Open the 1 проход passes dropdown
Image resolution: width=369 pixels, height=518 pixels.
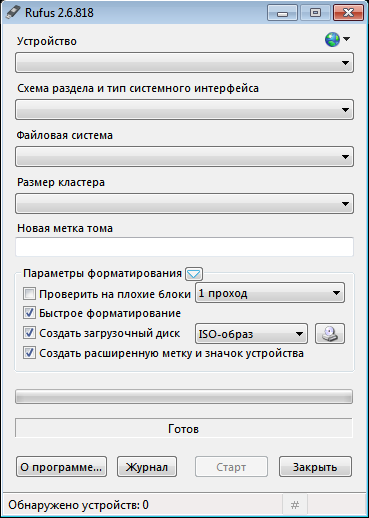pos(270,293)
